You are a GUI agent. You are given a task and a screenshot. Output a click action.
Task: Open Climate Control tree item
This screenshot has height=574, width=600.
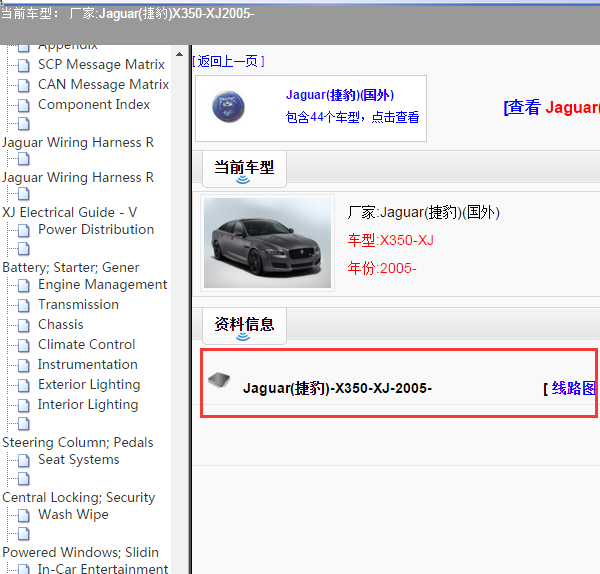(x=86, y=344)
